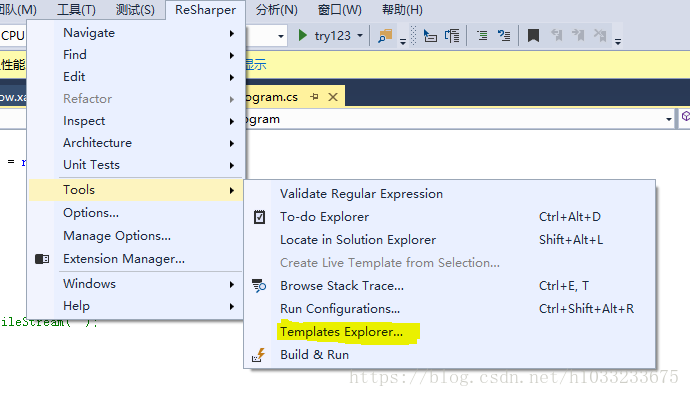Open Templates Explorer...

point(450,332)
